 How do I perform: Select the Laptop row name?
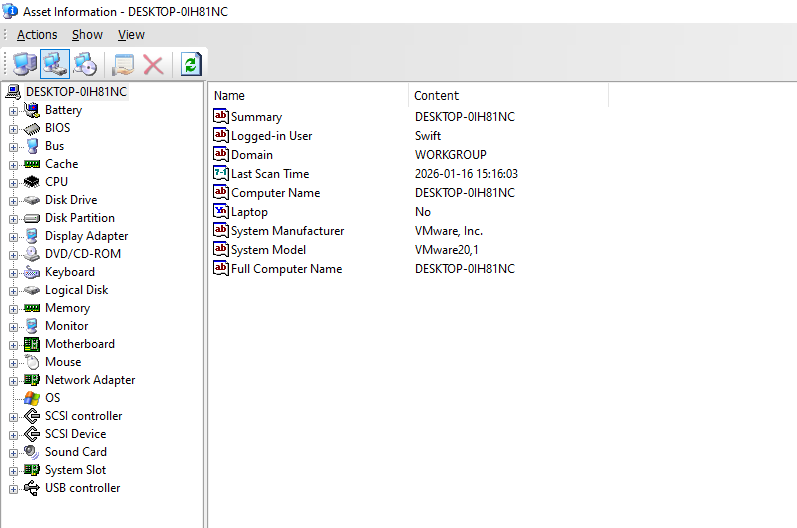point(249,212)
